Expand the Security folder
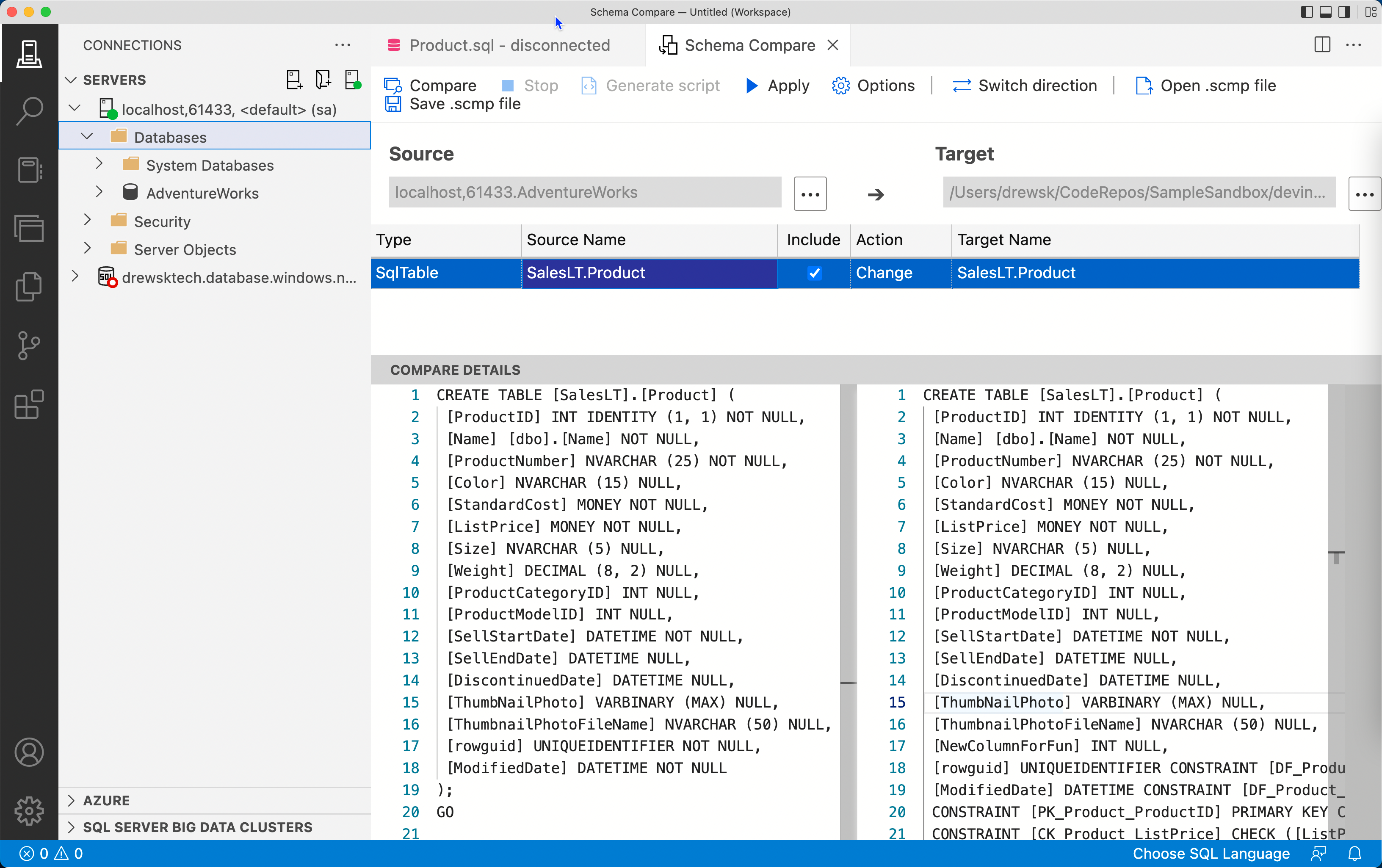 tap(87, 220)
